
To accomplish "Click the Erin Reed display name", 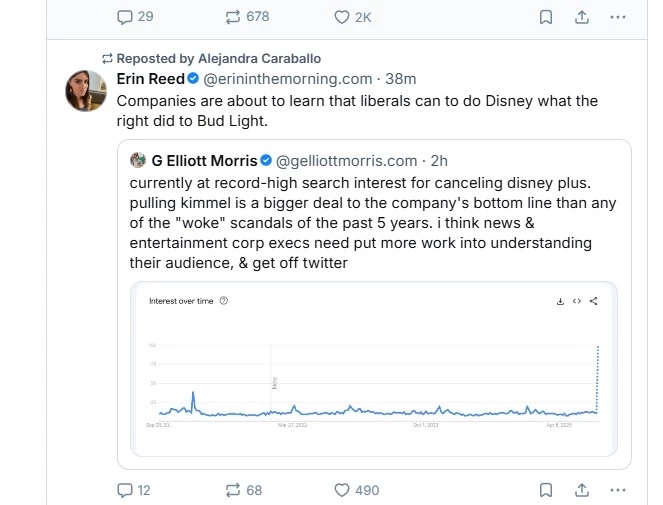I will 148,79.
